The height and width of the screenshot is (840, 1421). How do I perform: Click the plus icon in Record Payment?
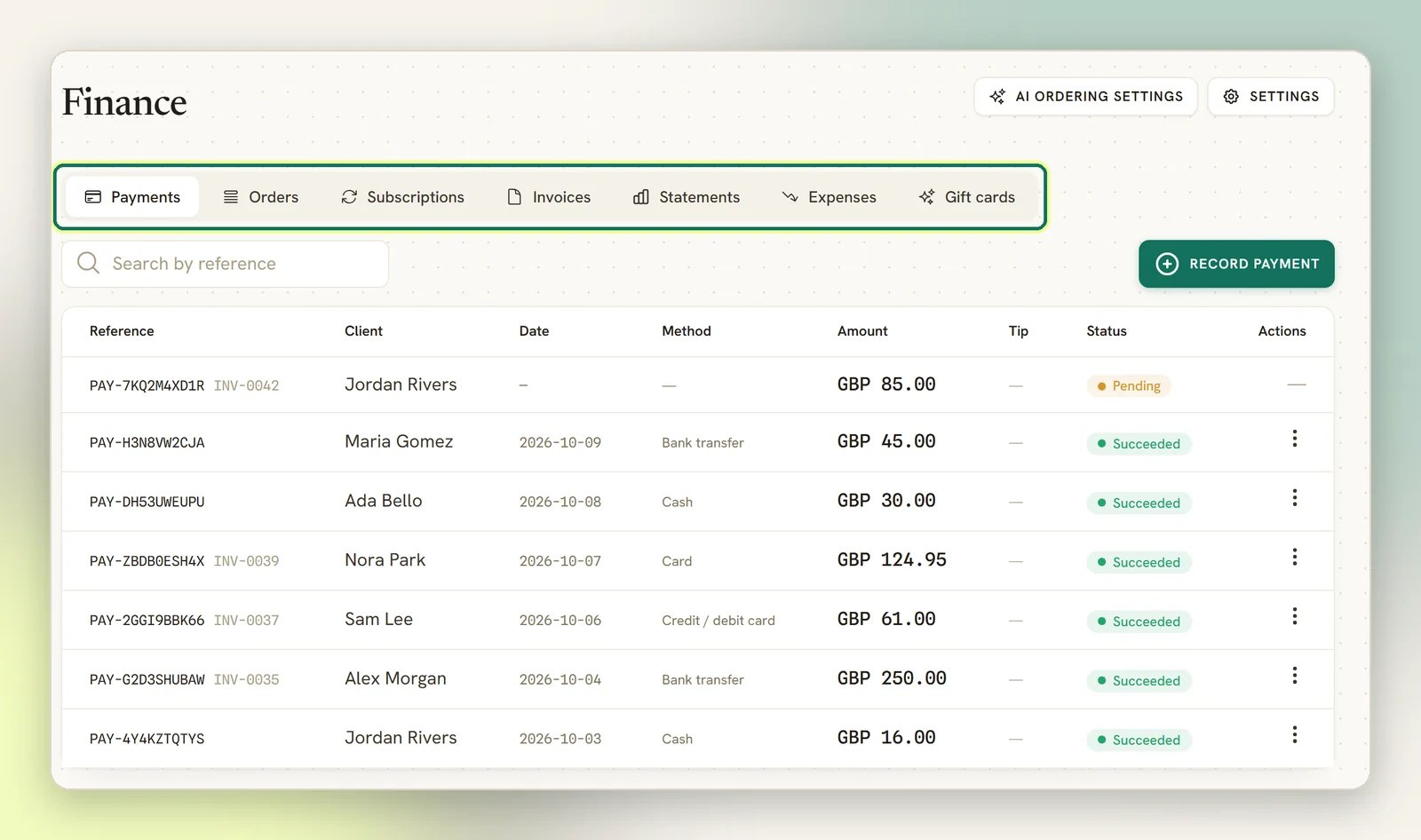pos(1167,264)
